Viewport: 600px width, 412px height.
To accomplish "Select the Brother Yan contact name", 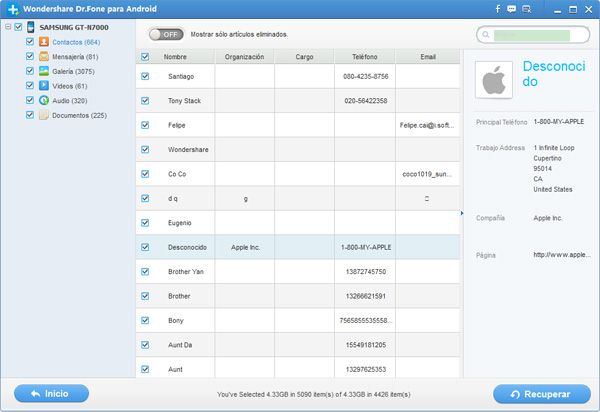I will pos(186,272).
